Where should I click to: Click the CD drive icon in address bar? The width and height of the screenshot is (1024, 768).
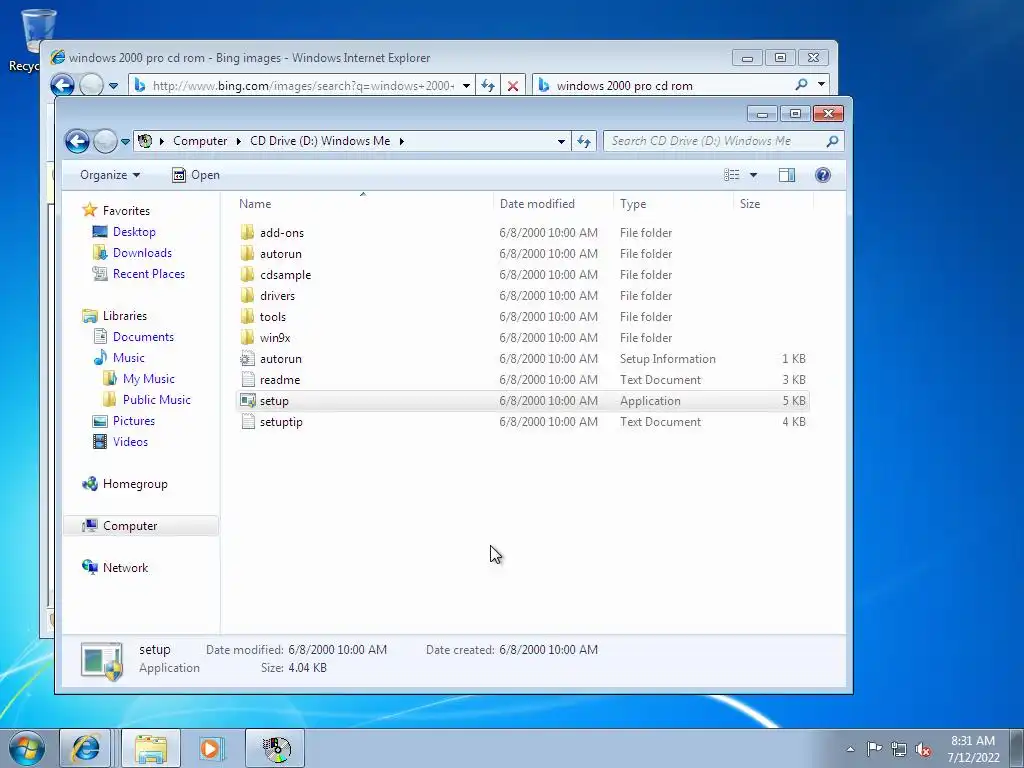[x=145, y=141]
